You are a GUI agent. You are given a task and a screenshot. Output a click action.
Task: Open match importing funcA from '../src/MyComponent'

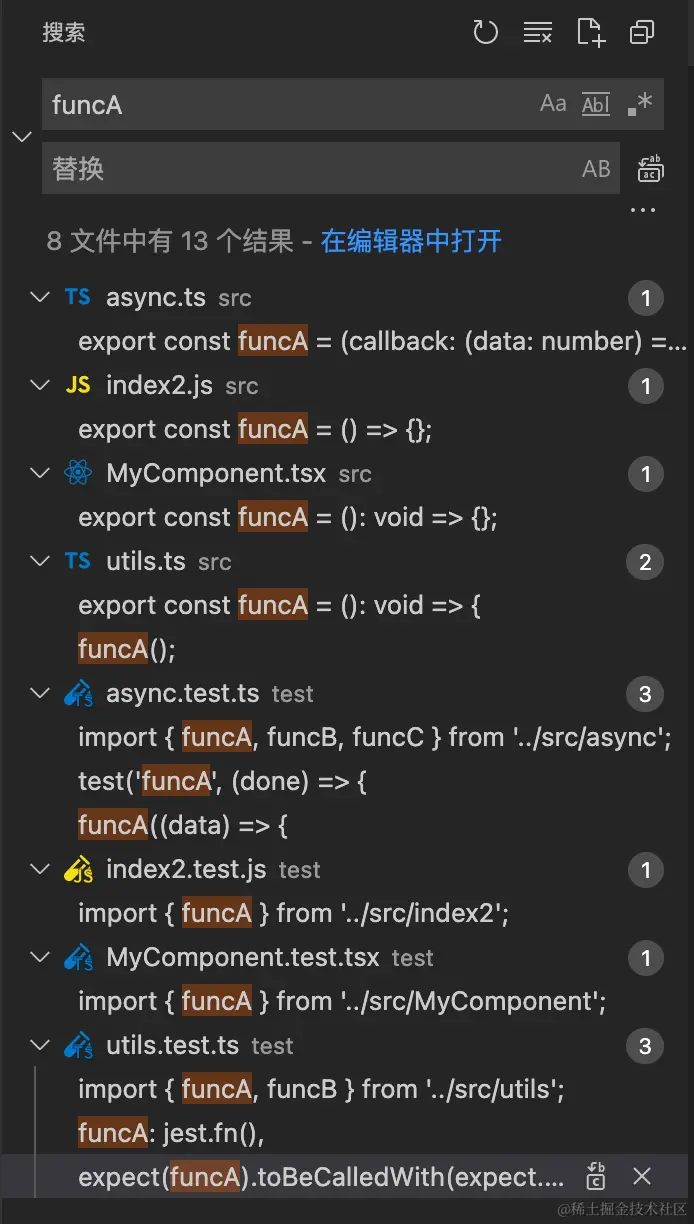[343, 1001]
